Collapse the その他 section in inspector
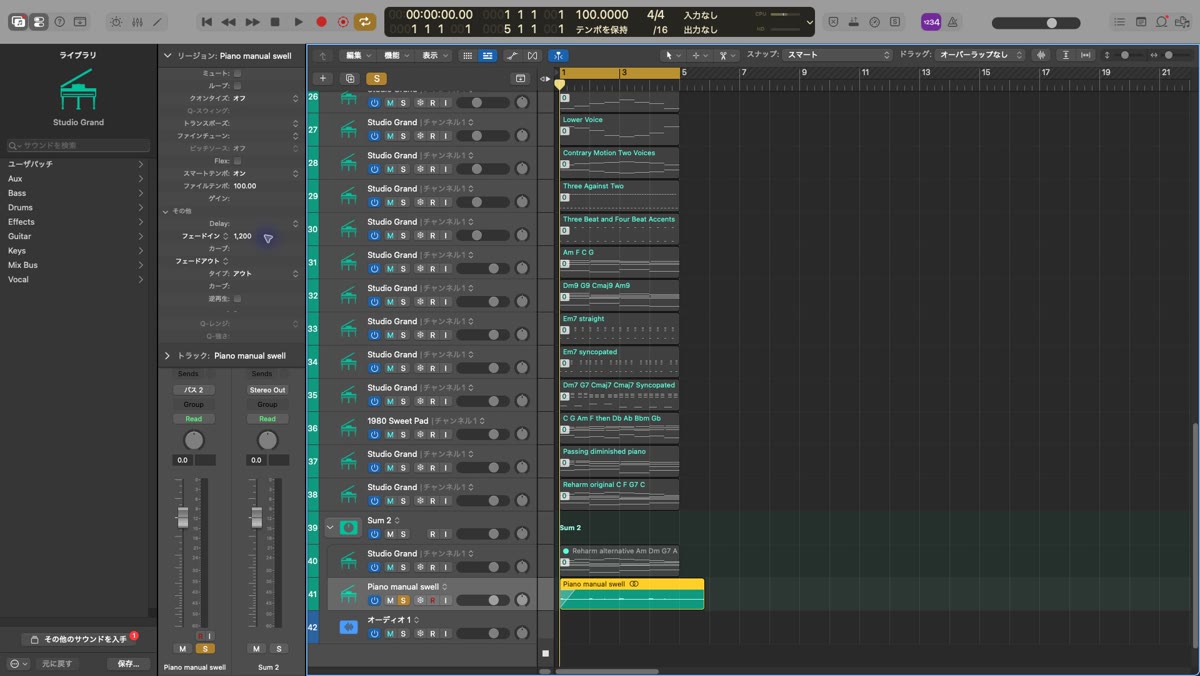1200x676 pixels. (166, 211)
